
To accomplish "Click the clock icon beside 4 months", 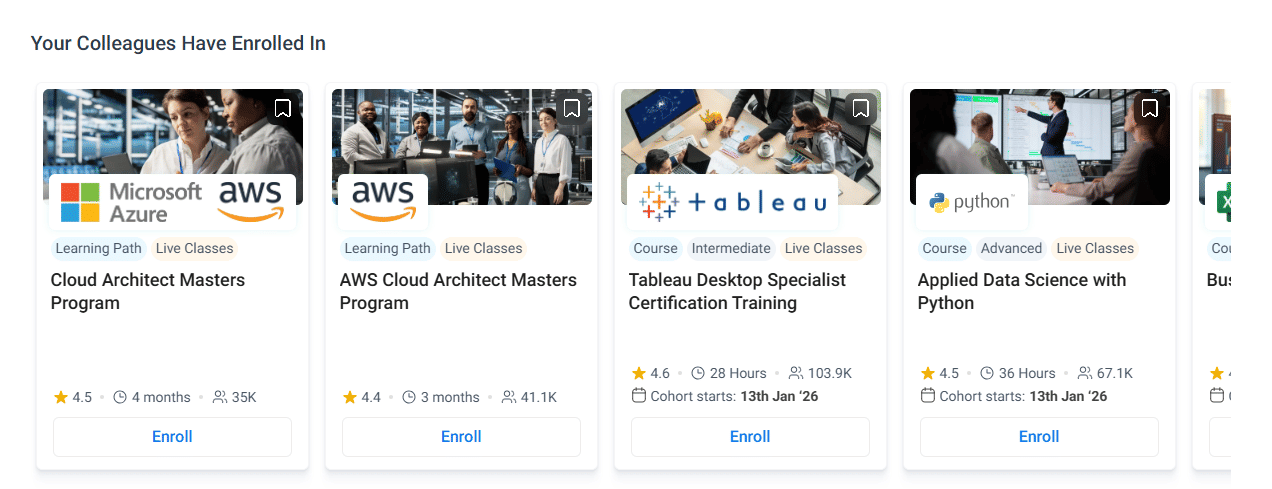I will point(120,397).
